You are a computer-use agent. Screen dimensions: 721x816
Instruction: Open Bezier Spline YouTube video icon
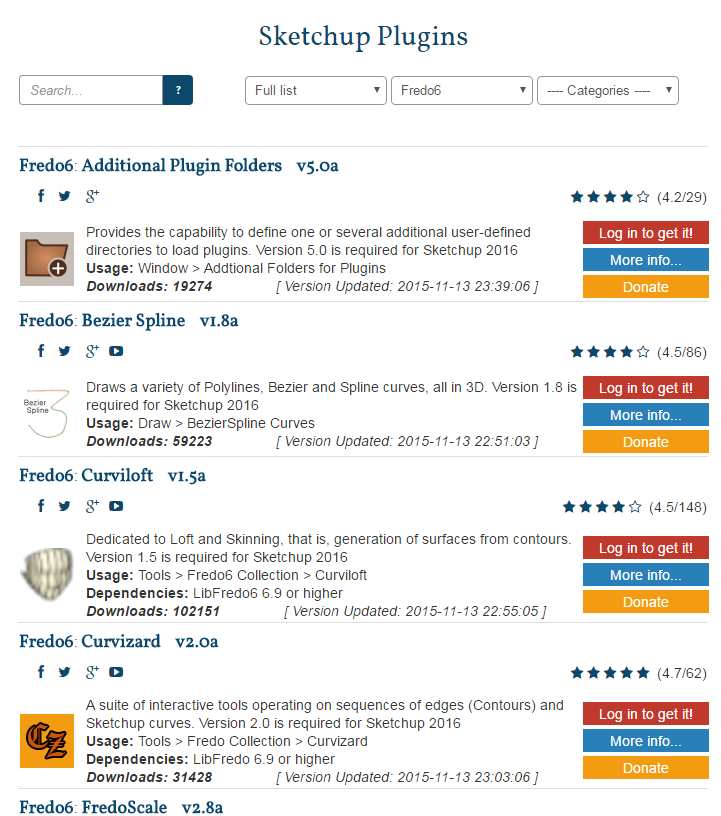pyautogui.click(x=116, y=351)
